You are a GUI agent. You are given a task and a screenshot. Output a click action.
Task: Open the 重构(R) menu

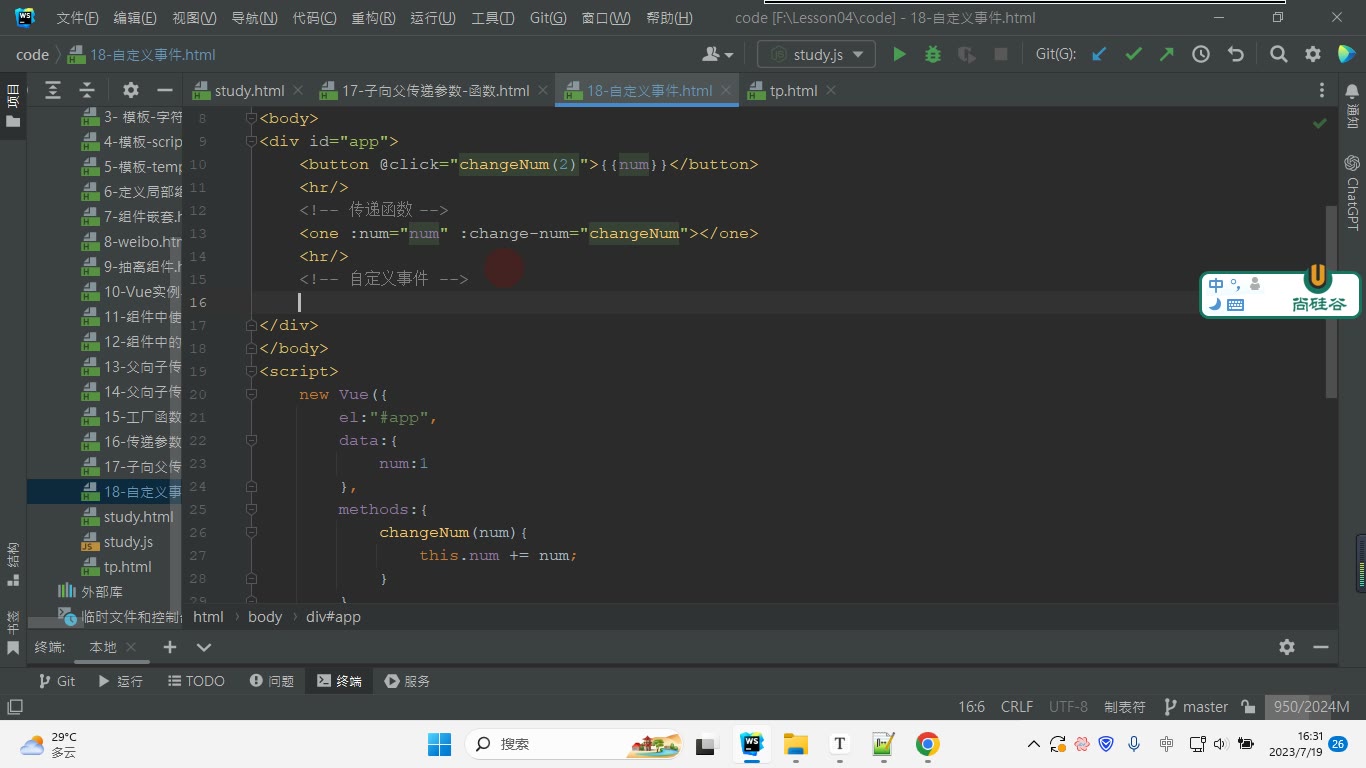373,18
